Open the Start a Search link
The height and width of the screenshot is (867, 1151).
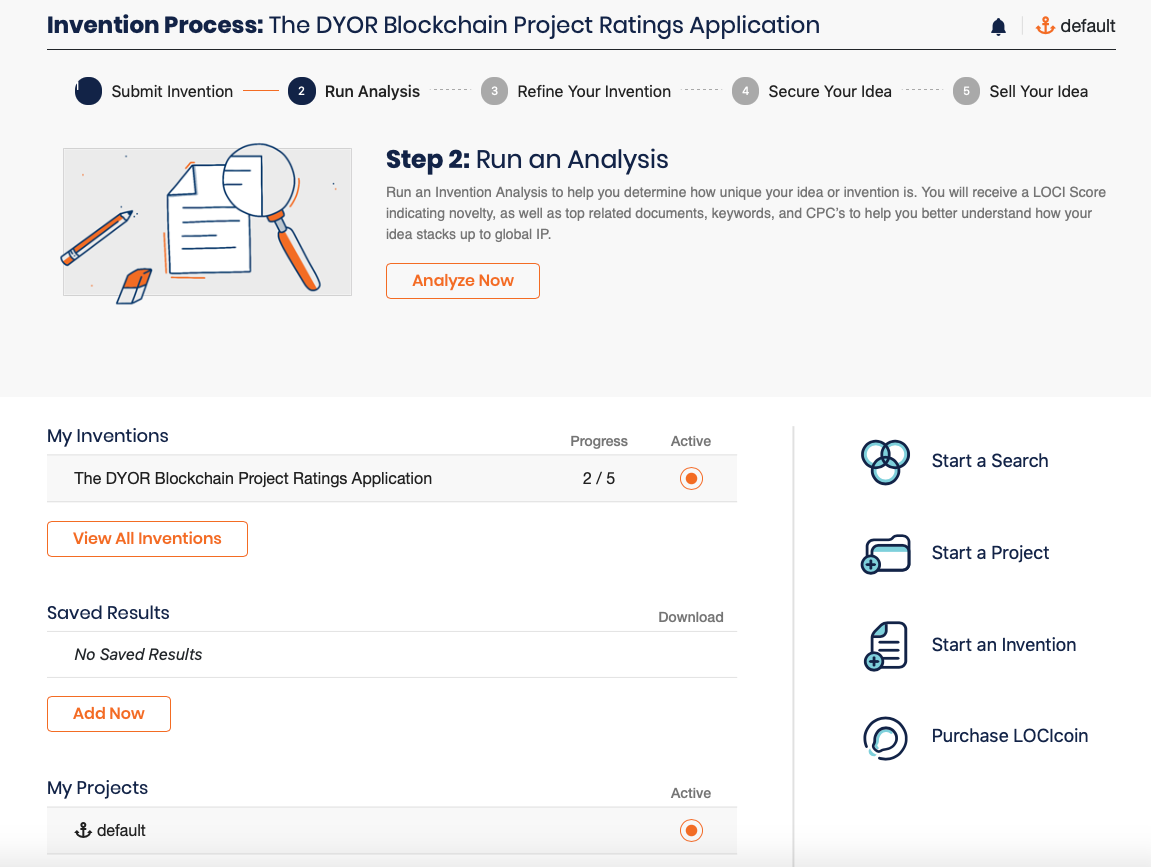(990, 461)
